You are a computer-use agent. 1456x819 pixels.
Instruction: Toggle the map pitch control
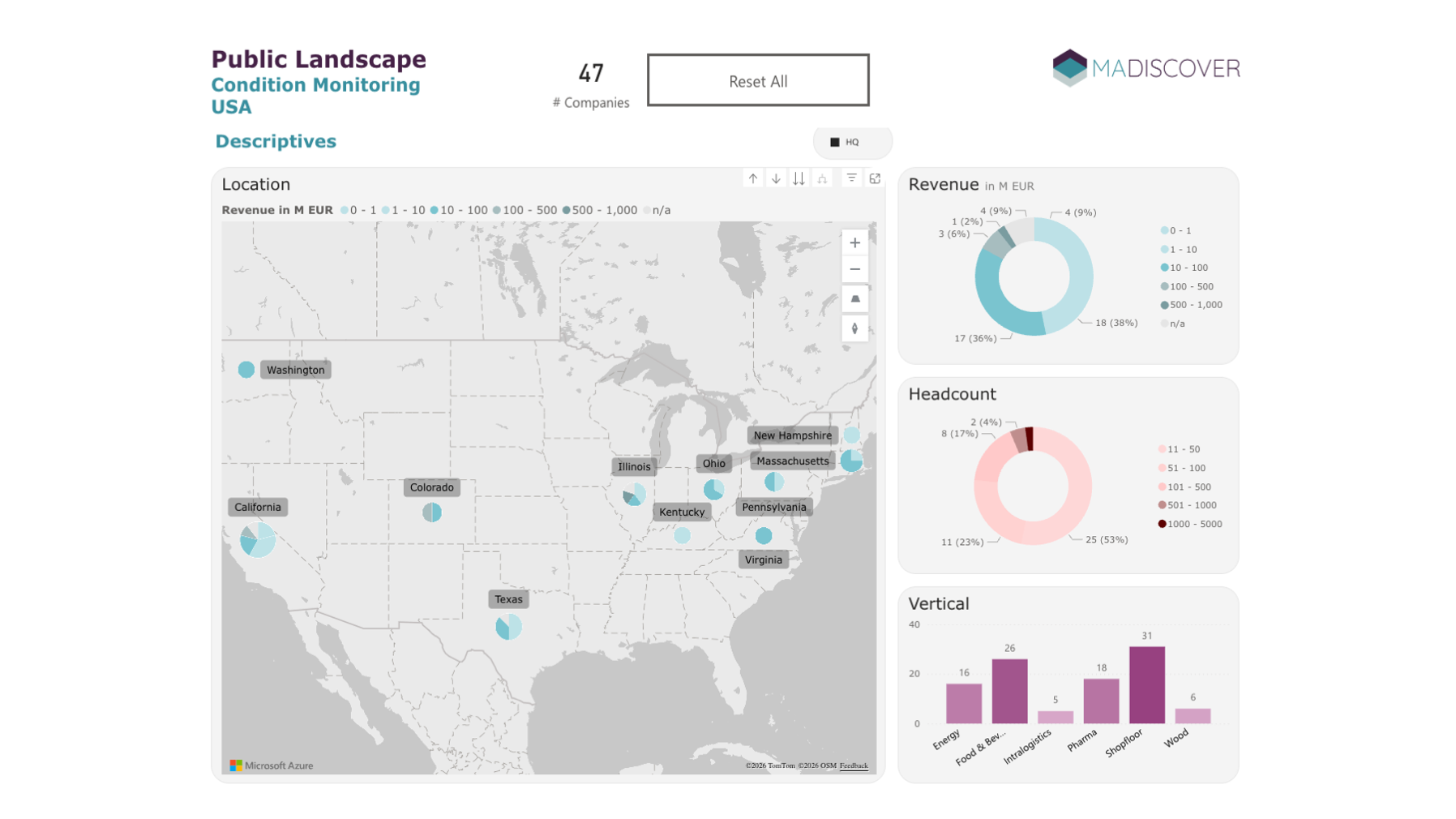tap(854, 299)
